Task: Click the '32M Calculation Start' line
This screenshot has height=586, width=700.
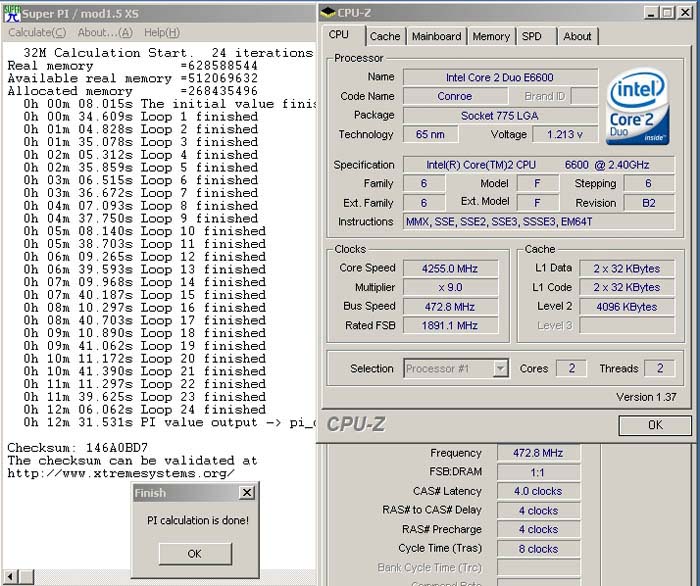Action: pos(168,53)
